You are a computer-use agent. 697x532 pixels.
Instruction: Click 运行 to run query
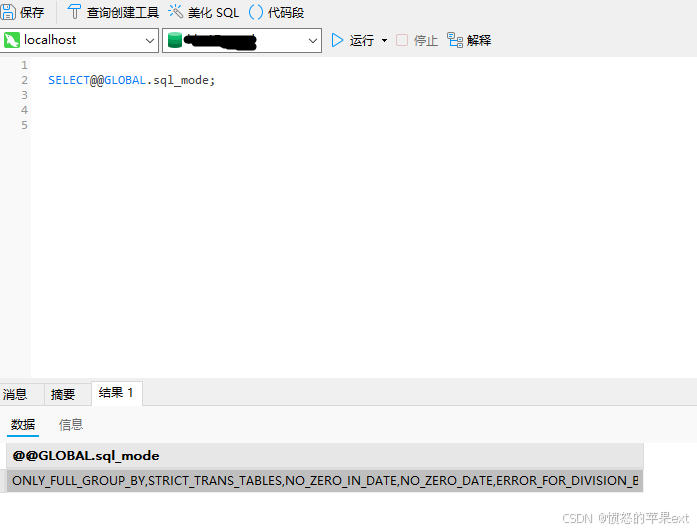pos(362,40)
